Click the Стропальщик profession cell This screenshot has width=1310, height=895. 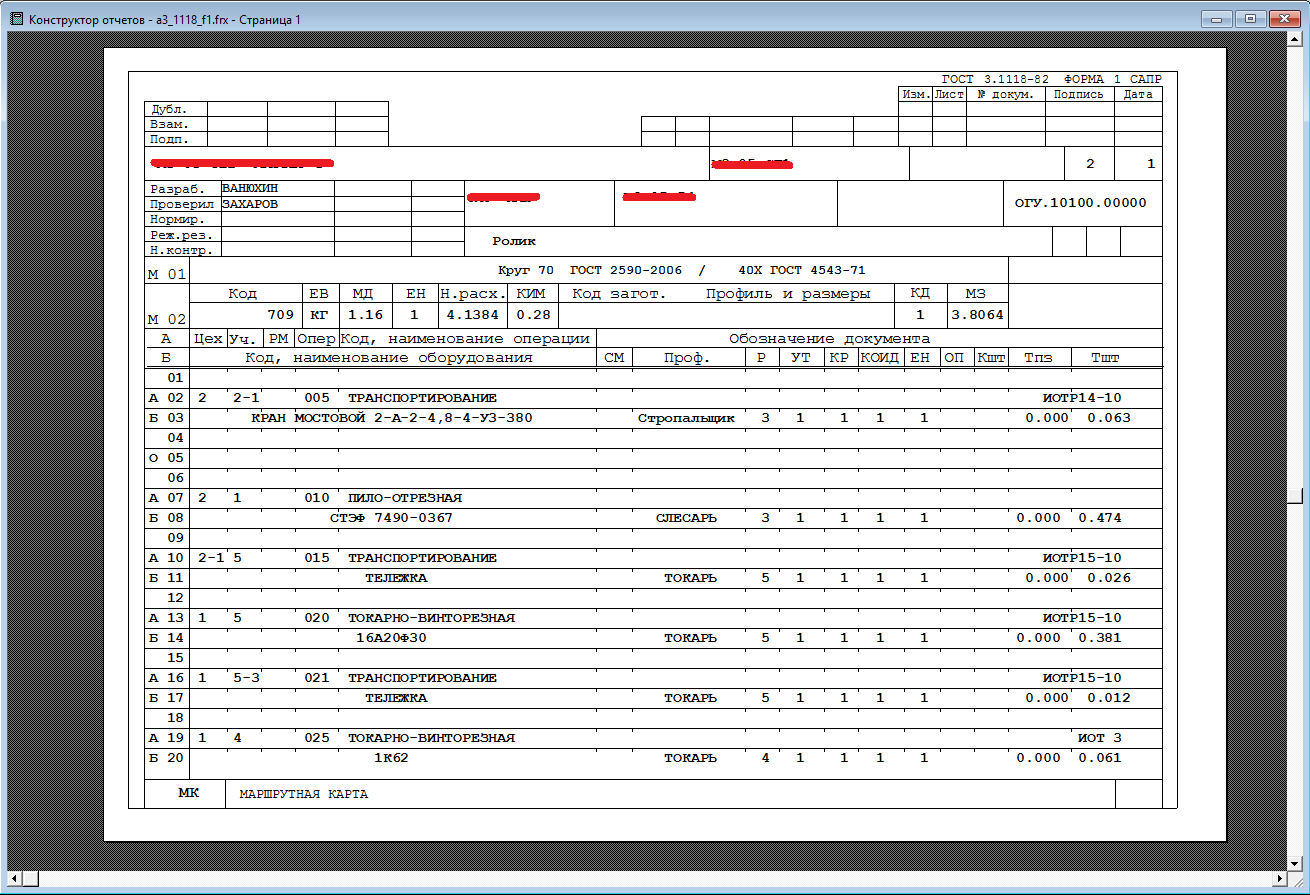tap(686, 418)
